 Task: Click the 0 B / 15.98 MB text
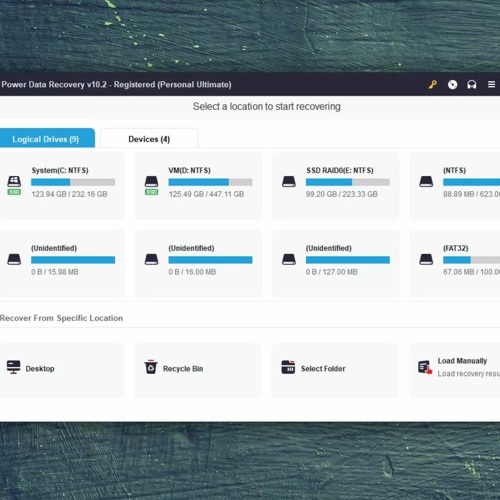coord(55,272)
